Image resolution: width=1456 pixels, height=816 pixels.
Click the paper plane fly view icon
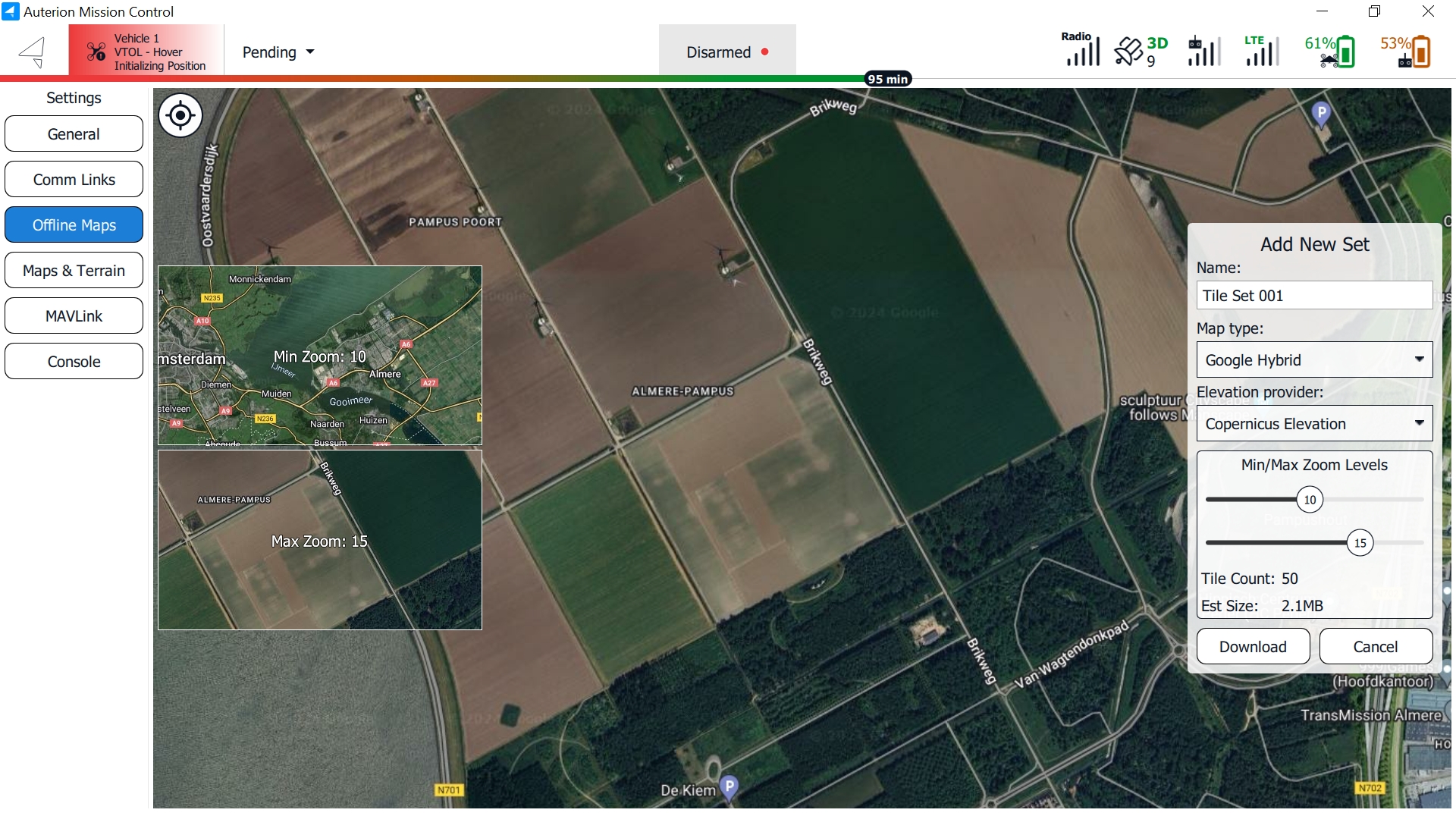coord(33,52)
